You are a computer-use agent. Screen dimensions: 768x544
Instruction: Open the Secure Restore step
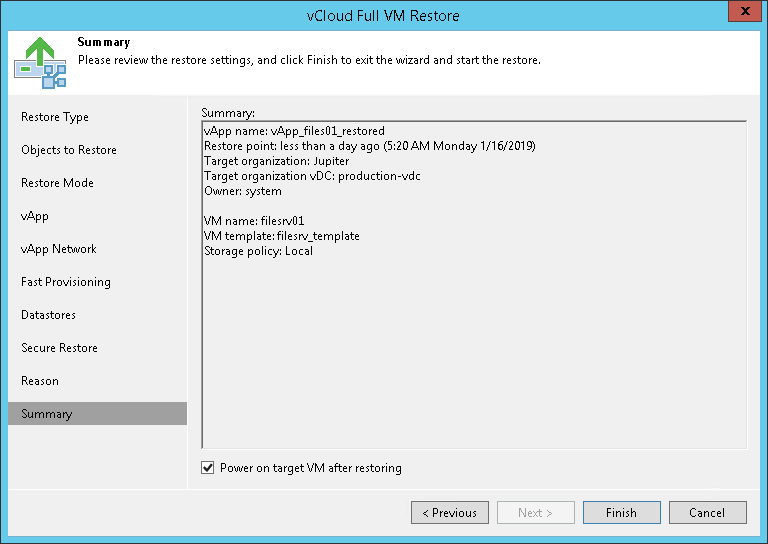pos(59,348)
